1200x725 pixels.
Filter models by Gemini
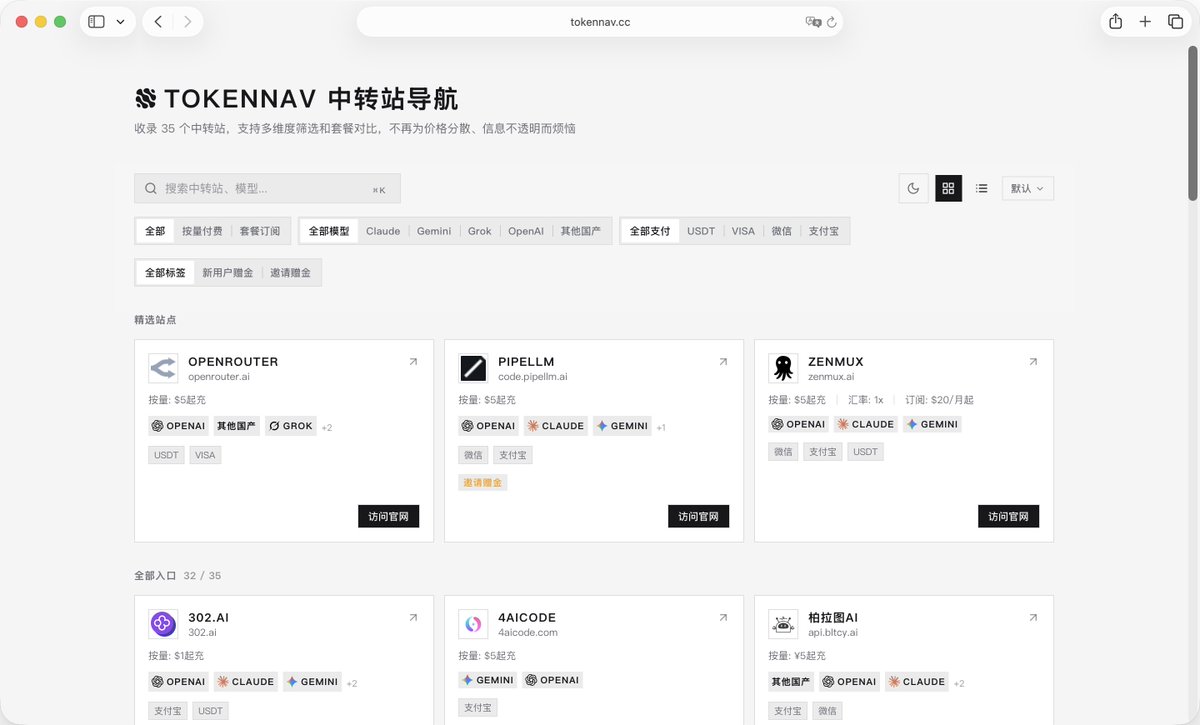pos(434,231)
